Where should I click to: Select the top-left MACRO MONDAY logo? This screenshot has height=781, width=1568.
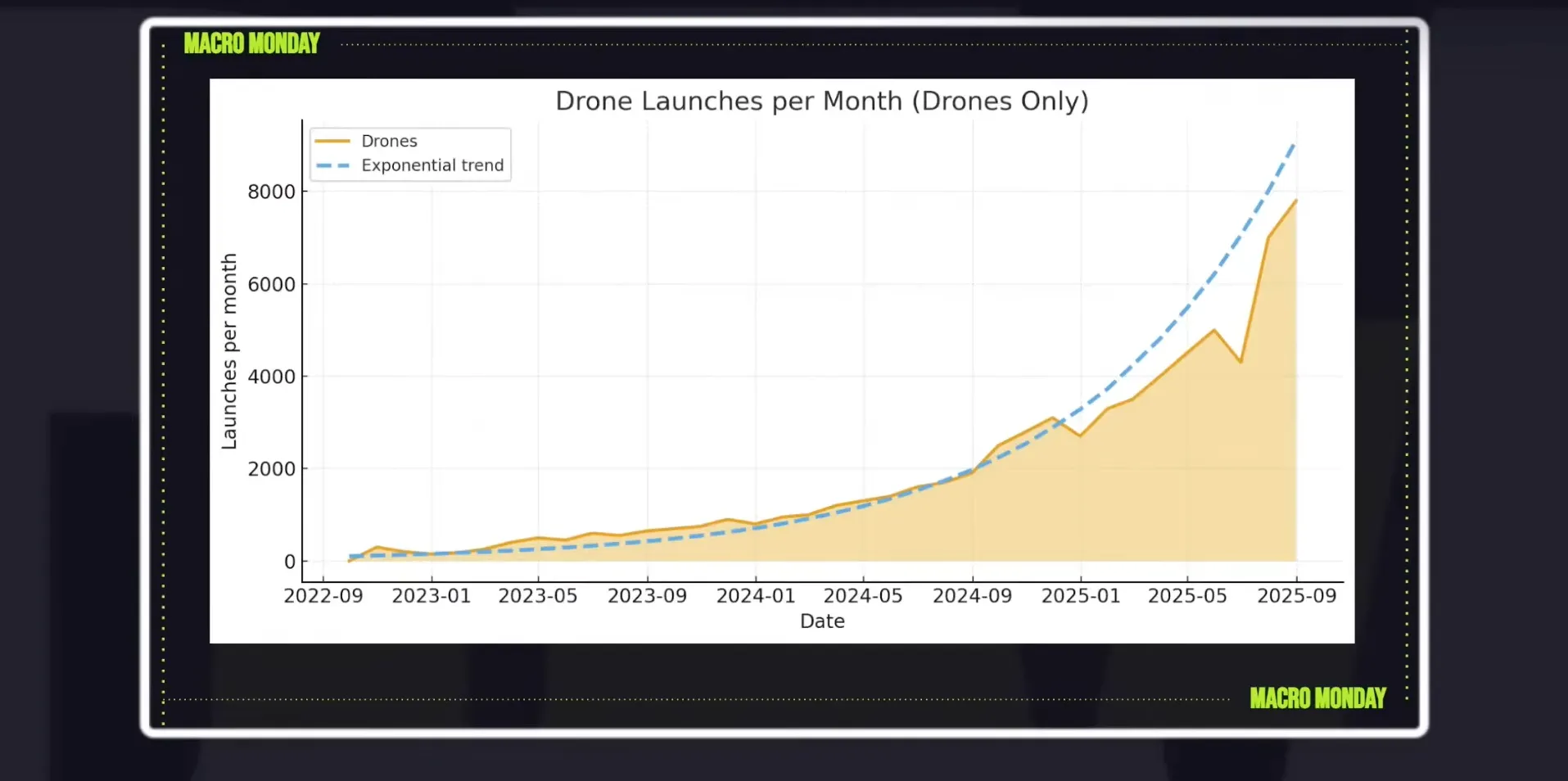251,43
